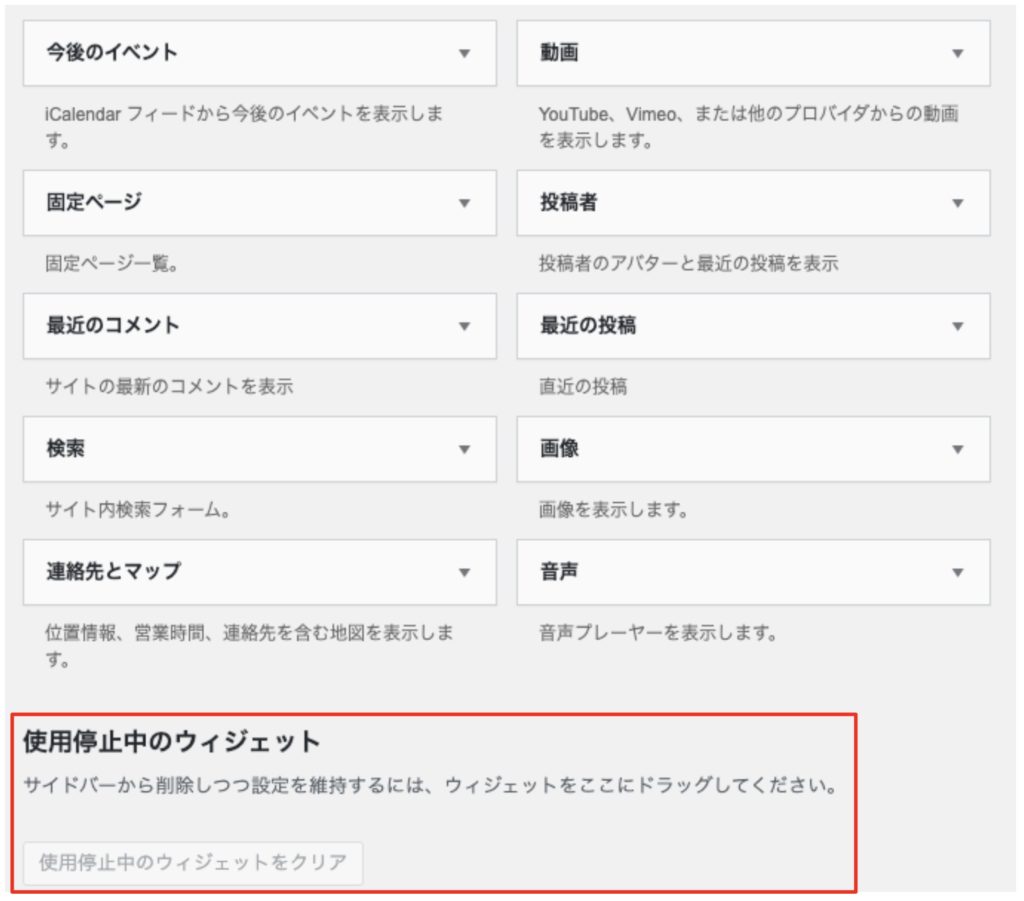This screenshot has height=901, width=1024.
Task: Expand the 音声 widget arrow
Action: click(957, 573)
